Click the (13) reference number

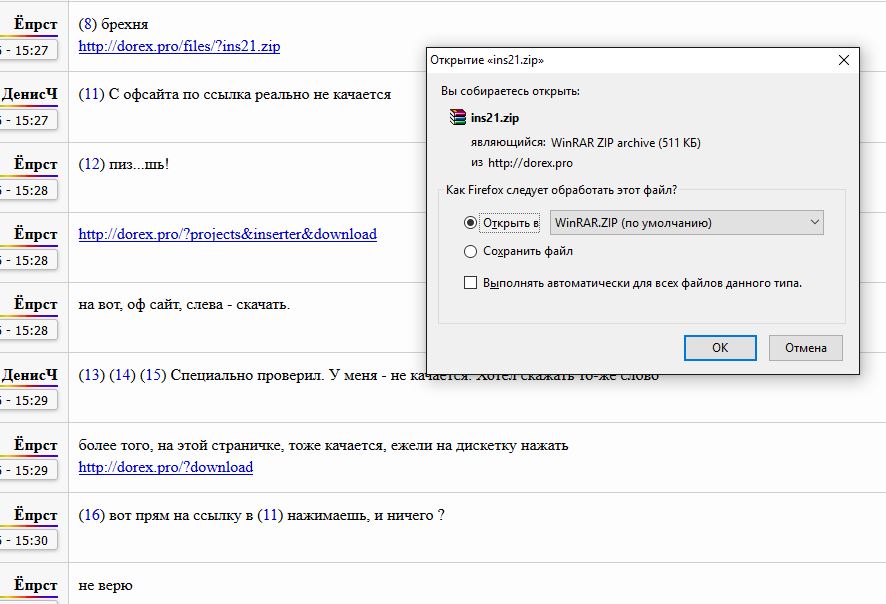click(x=92, y=375)
